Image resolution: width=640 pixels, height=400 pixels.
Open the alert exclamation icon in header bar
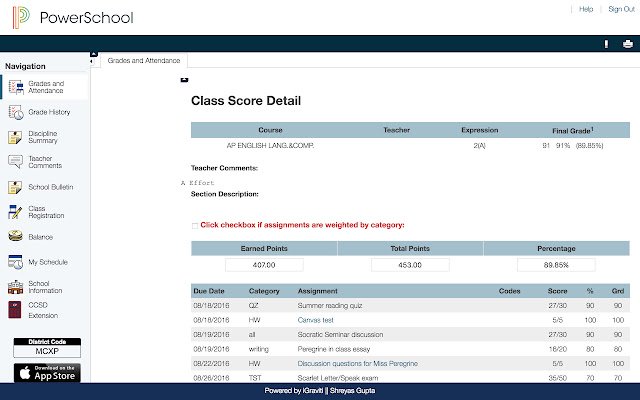[x=606, y=44]
